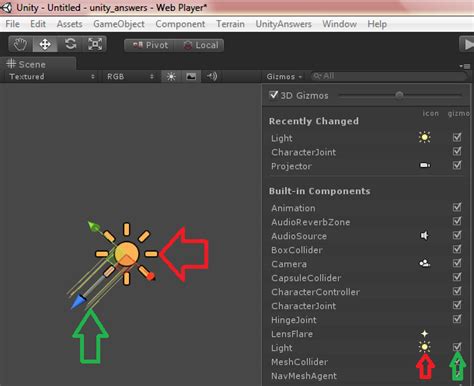Toggle the AudioSource gizmo checkbox
The height and width of the screenshot is (386, 474).
[x=457, y=235]
